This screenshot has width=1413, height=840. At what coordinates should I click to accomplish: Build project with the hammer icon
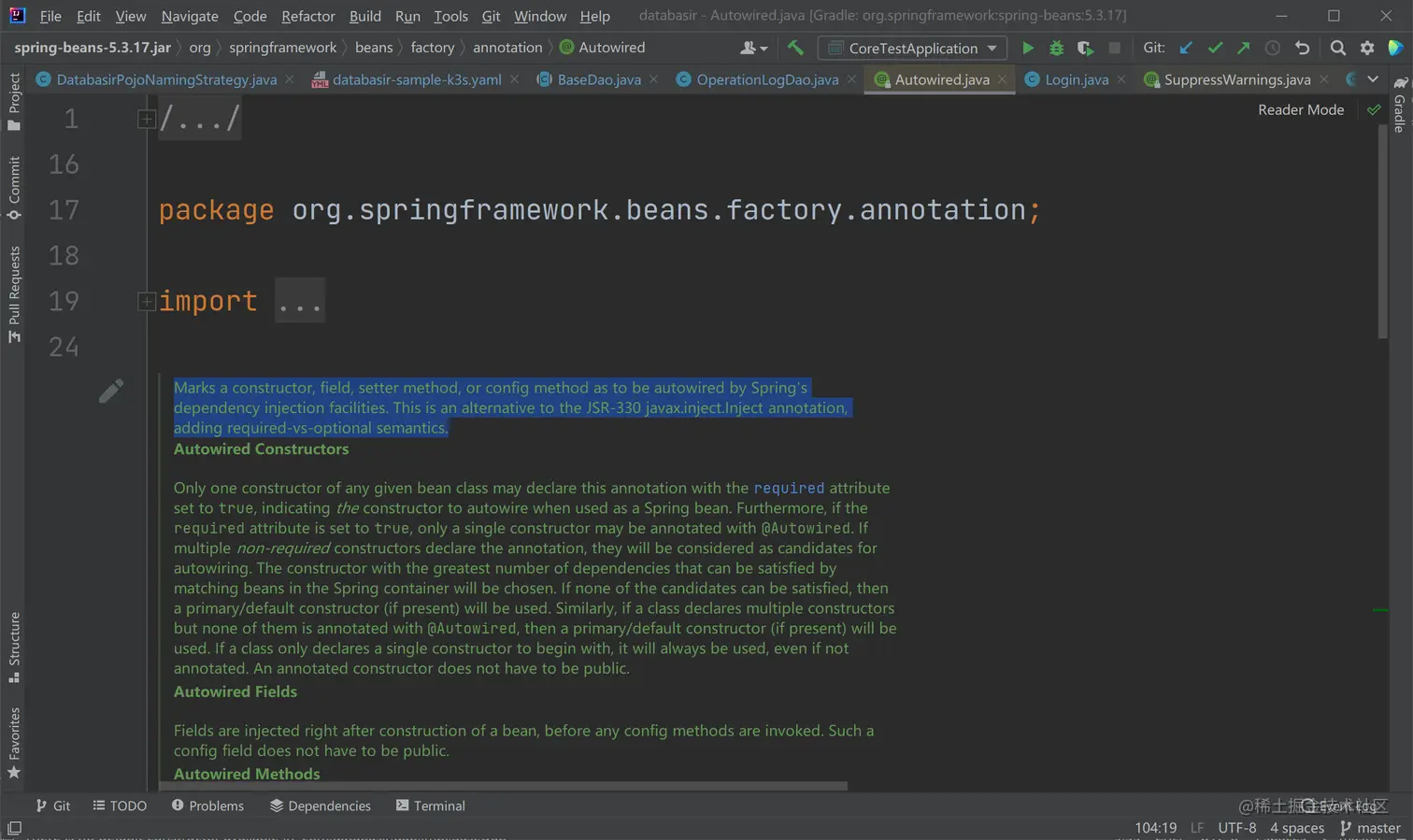[795, 48]
